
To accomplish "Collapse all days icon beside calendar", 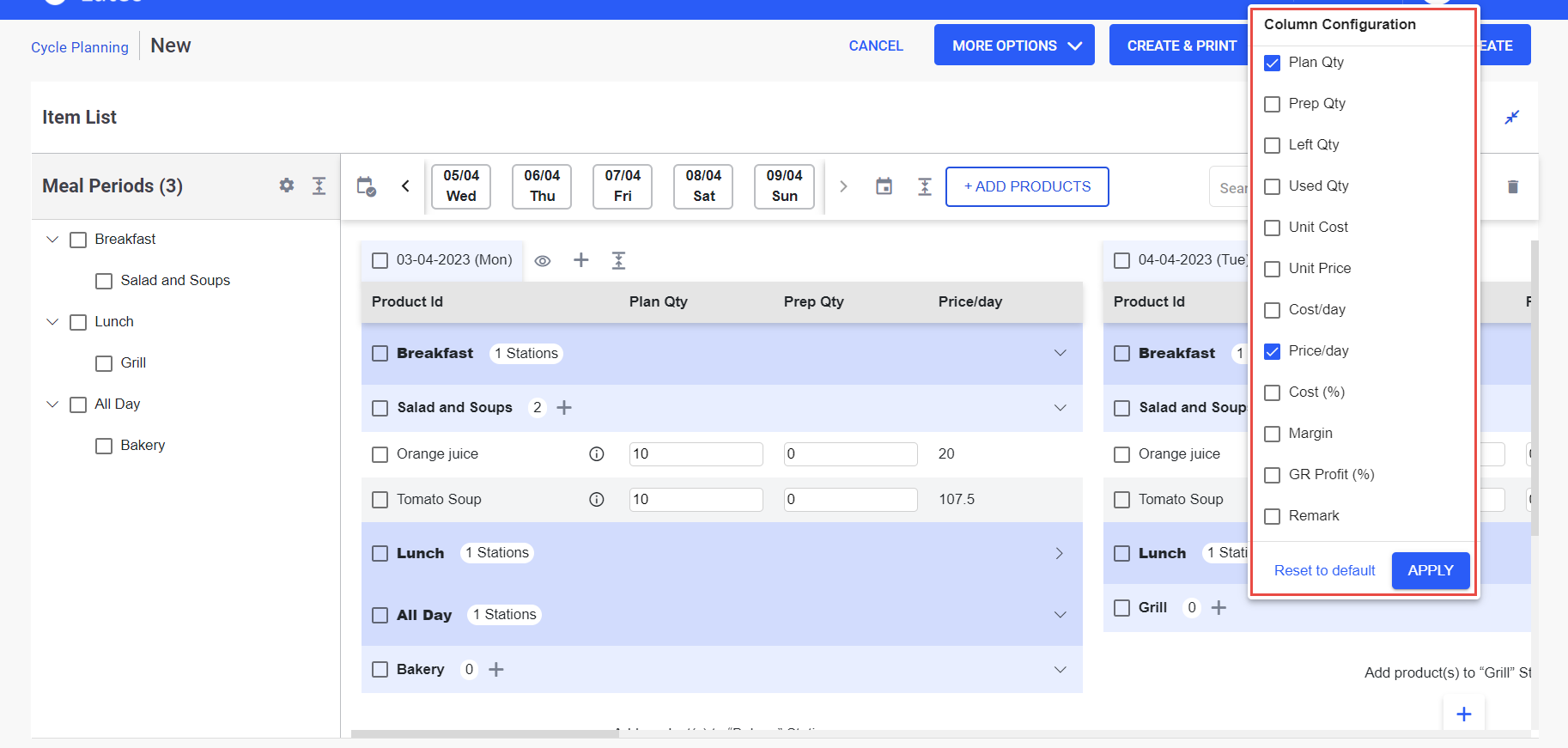I will (x=925, y=186).
